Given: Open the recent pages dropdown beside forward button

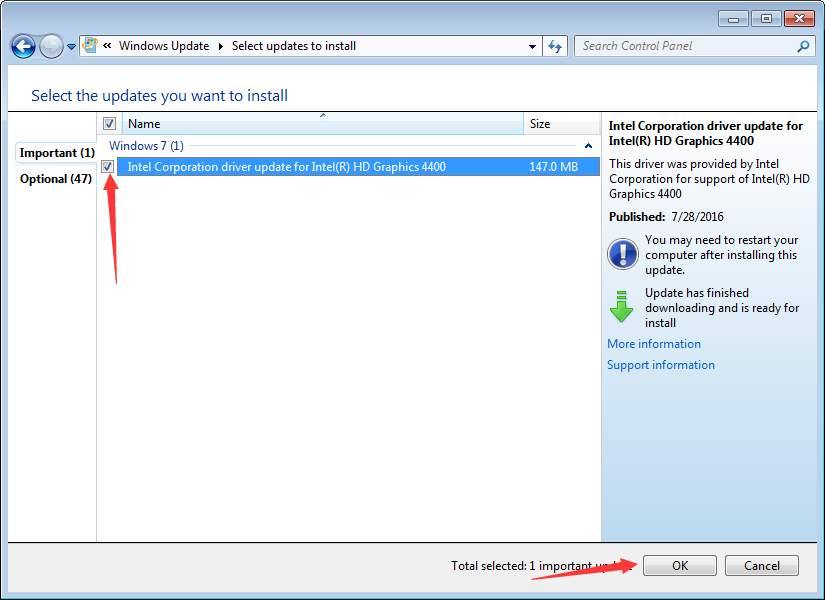Looking at the screenshot, I should tap(69, 46).
